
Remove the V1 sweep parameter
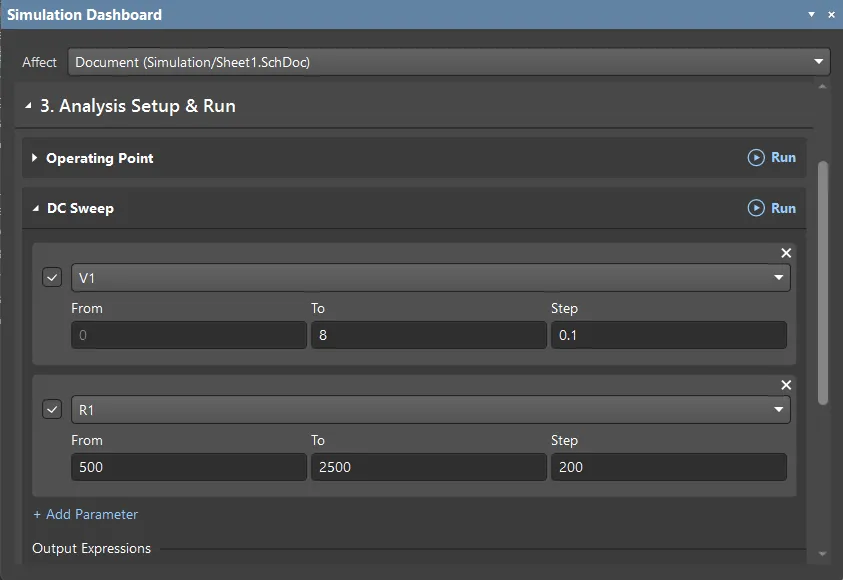click(x=786, y=253)
